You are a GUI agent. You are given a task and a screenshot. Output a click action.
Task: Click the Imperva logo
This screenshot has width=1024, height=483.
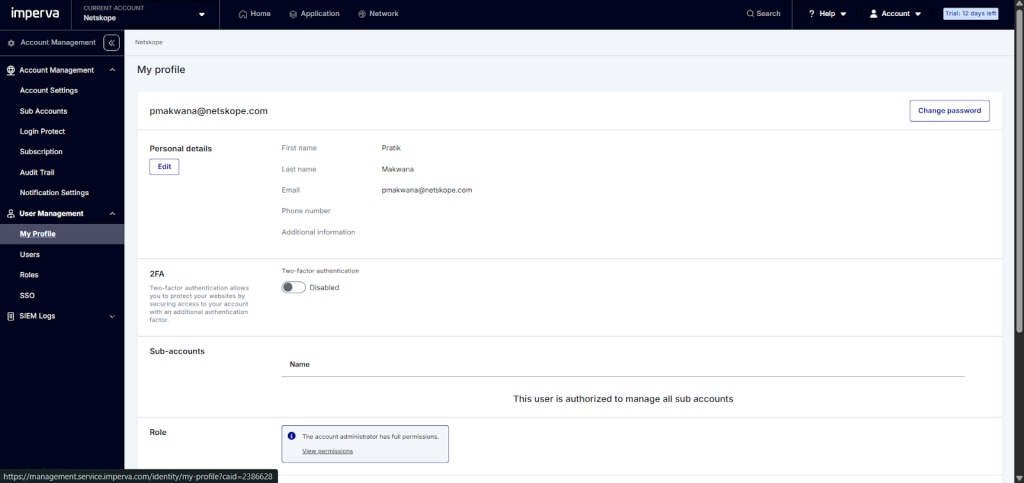coord(37,13)
